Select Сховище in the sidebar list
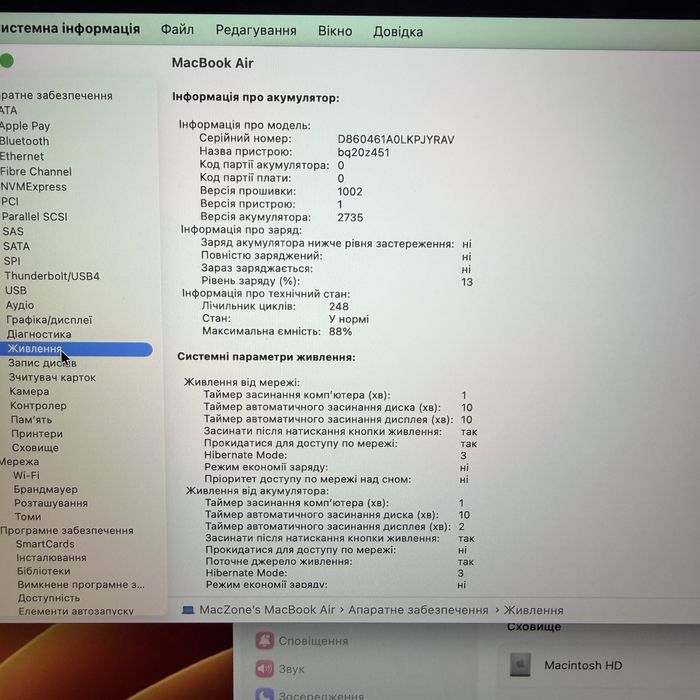Screen dimensions: 700x700 pyautogui.click(x=35, y=447)
